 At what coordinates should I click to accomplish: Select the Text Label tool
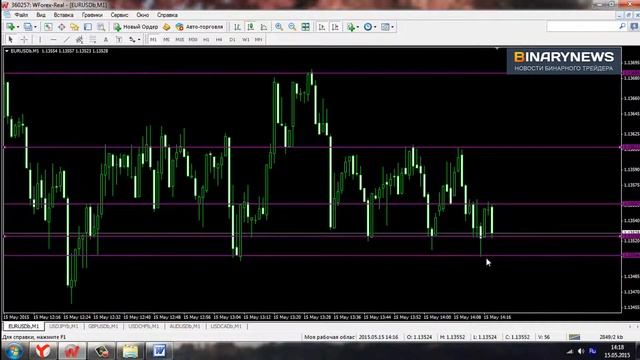[x=119, y=40]
